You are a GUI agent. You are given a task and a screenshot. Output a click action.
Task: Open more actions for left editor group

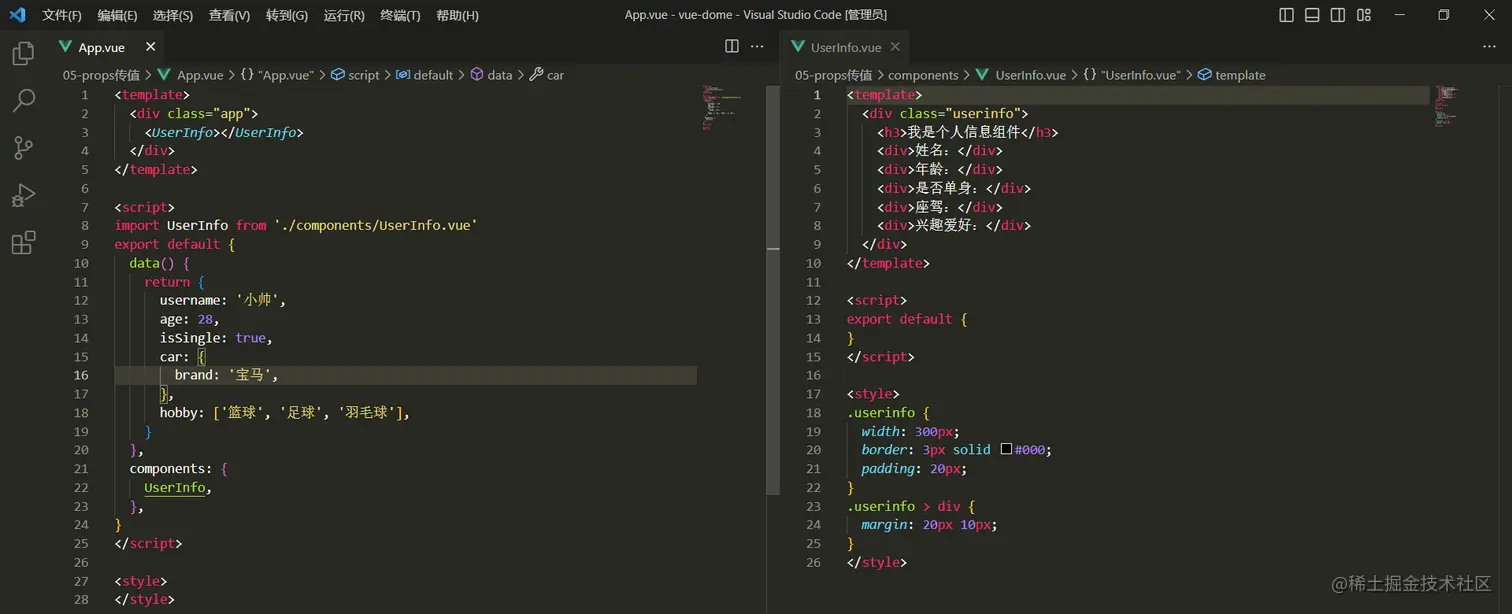[757, 47]
